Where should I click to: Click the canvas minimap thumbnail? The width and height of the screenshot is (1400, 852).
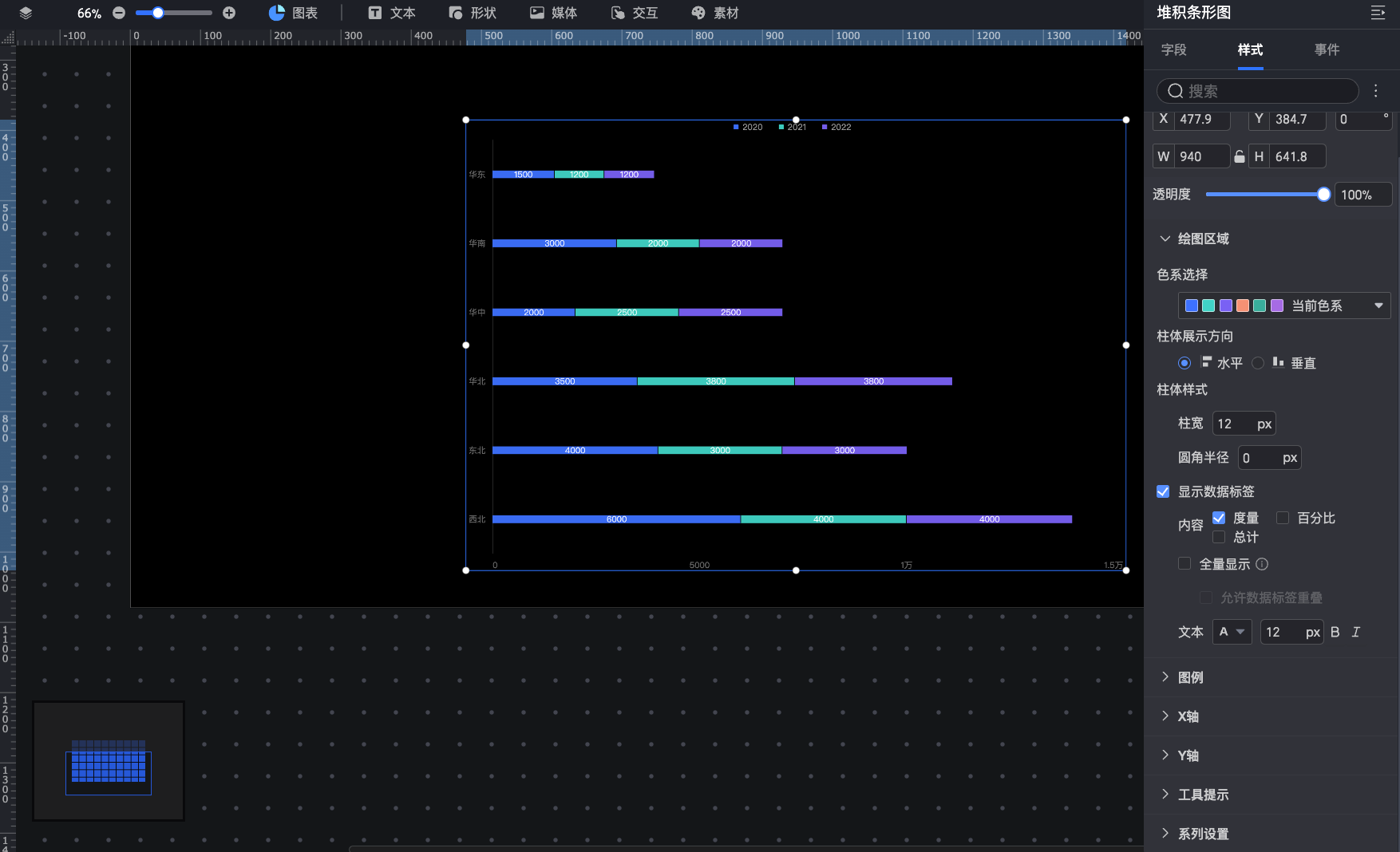pos(109,761)
